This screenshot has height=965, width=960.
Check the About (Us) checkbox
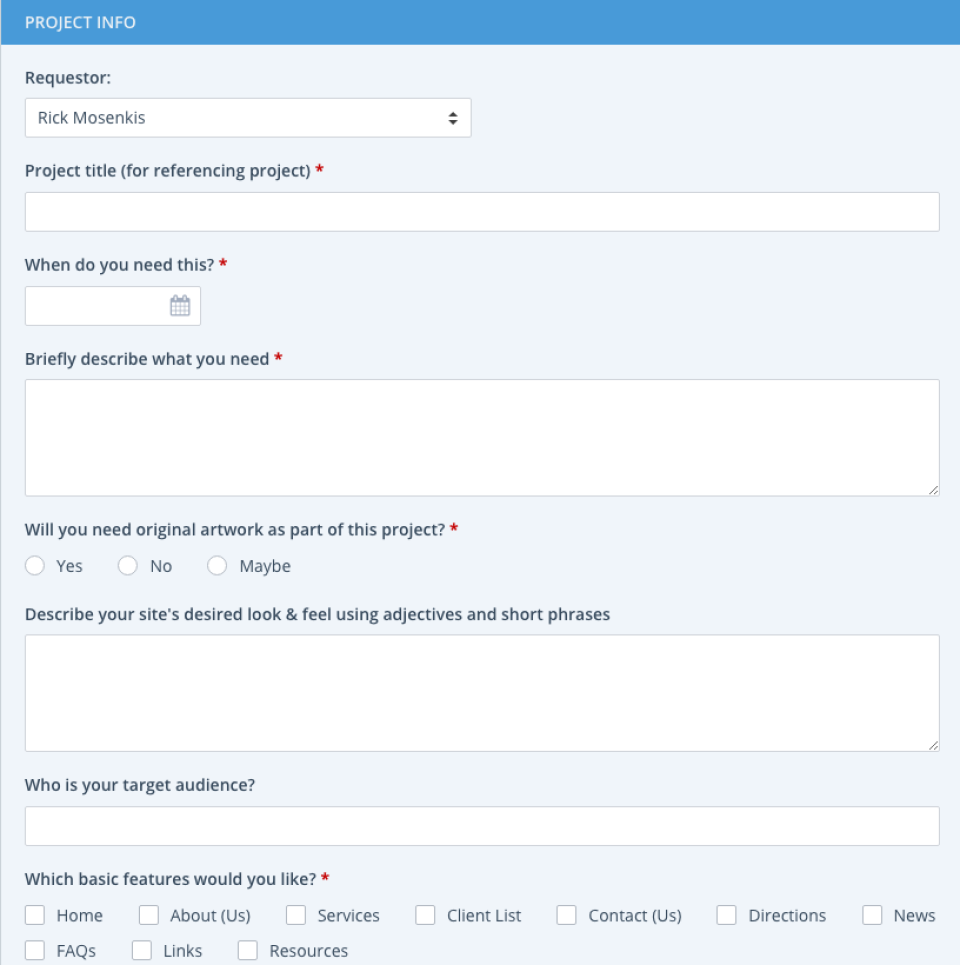pos(149,915)
